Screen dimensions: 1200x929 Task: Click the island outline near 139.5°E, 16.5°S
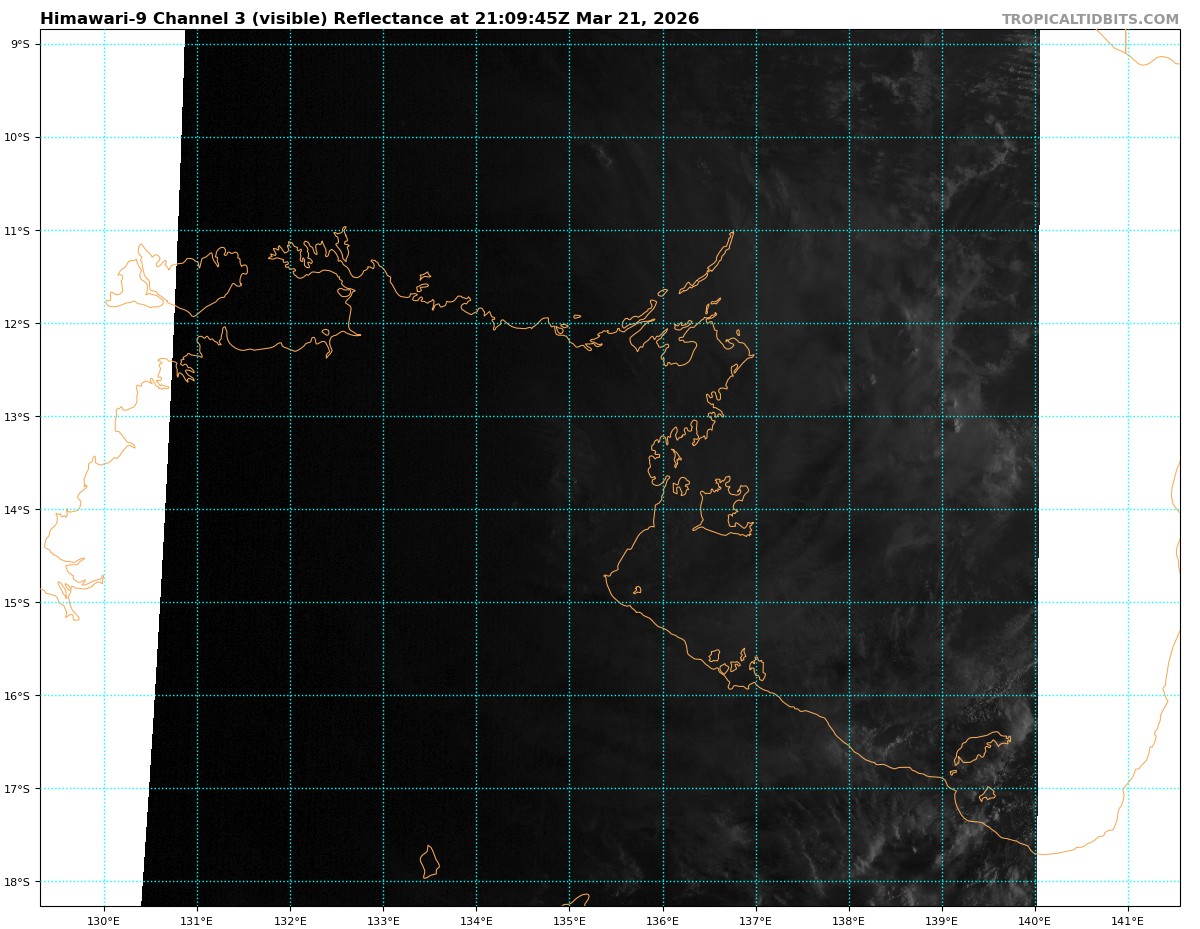click(980, 748)
